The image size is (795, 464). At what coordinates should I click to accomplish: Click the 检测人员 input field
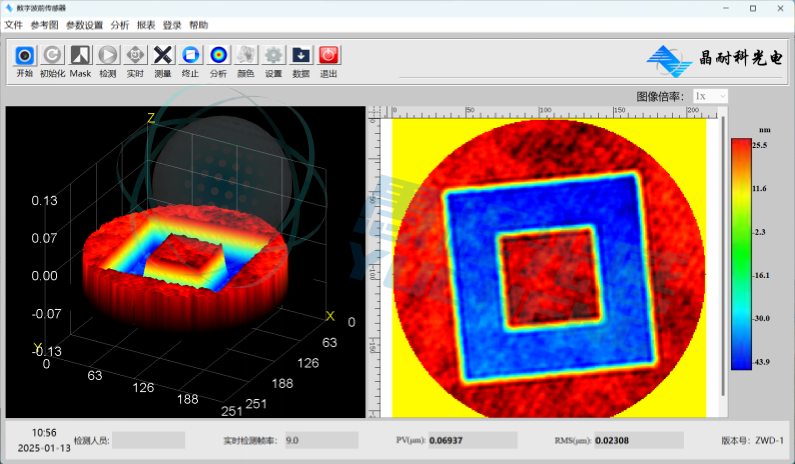click(x=148, y=440)
